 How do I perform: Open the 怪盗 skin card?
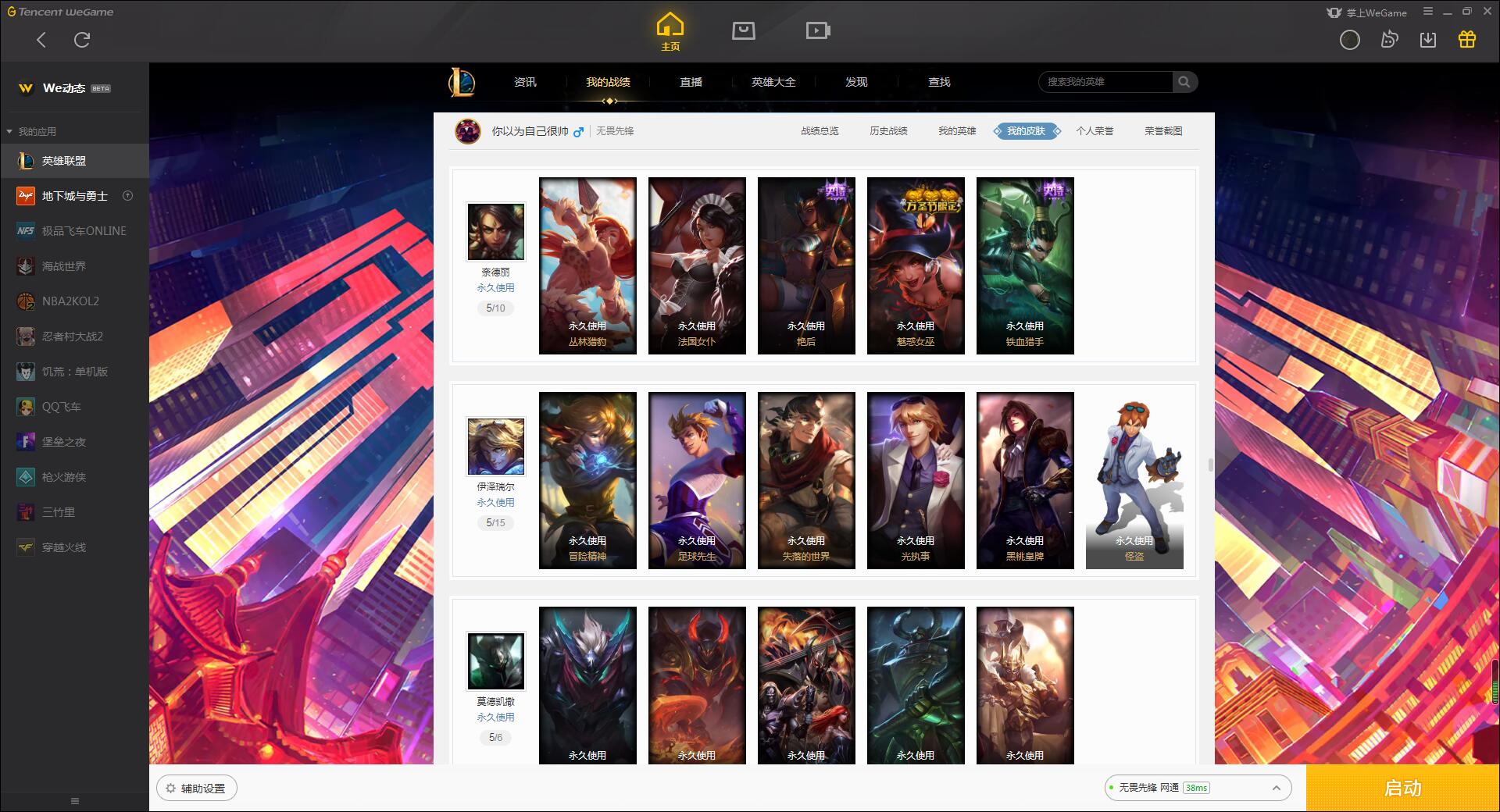click(1134, 480)
